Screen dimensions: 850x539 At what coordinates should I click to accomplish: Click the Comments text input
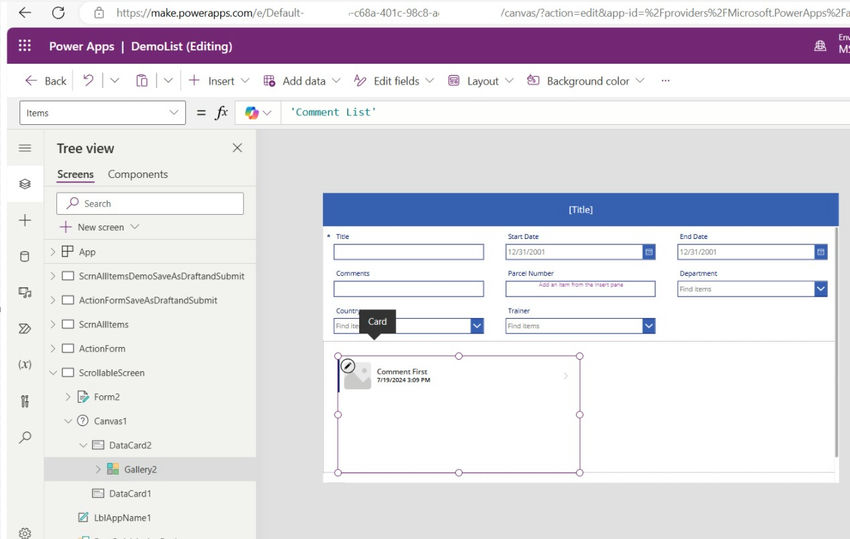click(409, 288)
